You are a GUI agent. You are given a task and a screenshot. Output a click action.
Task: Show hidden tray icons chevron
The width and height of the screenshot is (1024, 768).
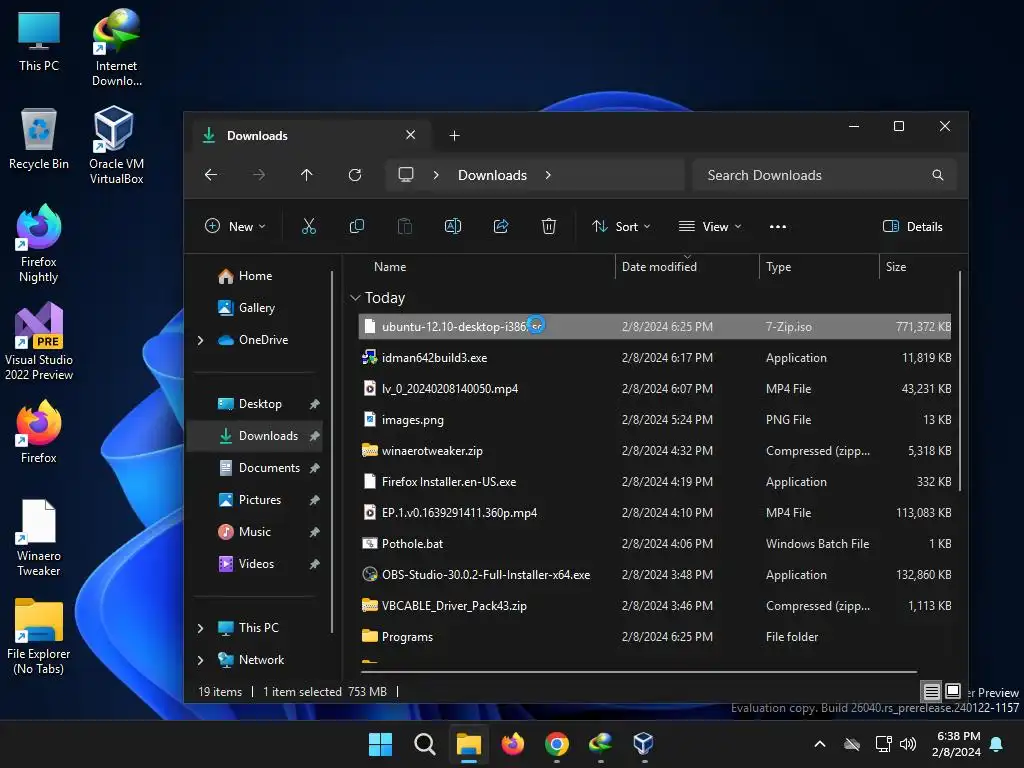(820, 744)
